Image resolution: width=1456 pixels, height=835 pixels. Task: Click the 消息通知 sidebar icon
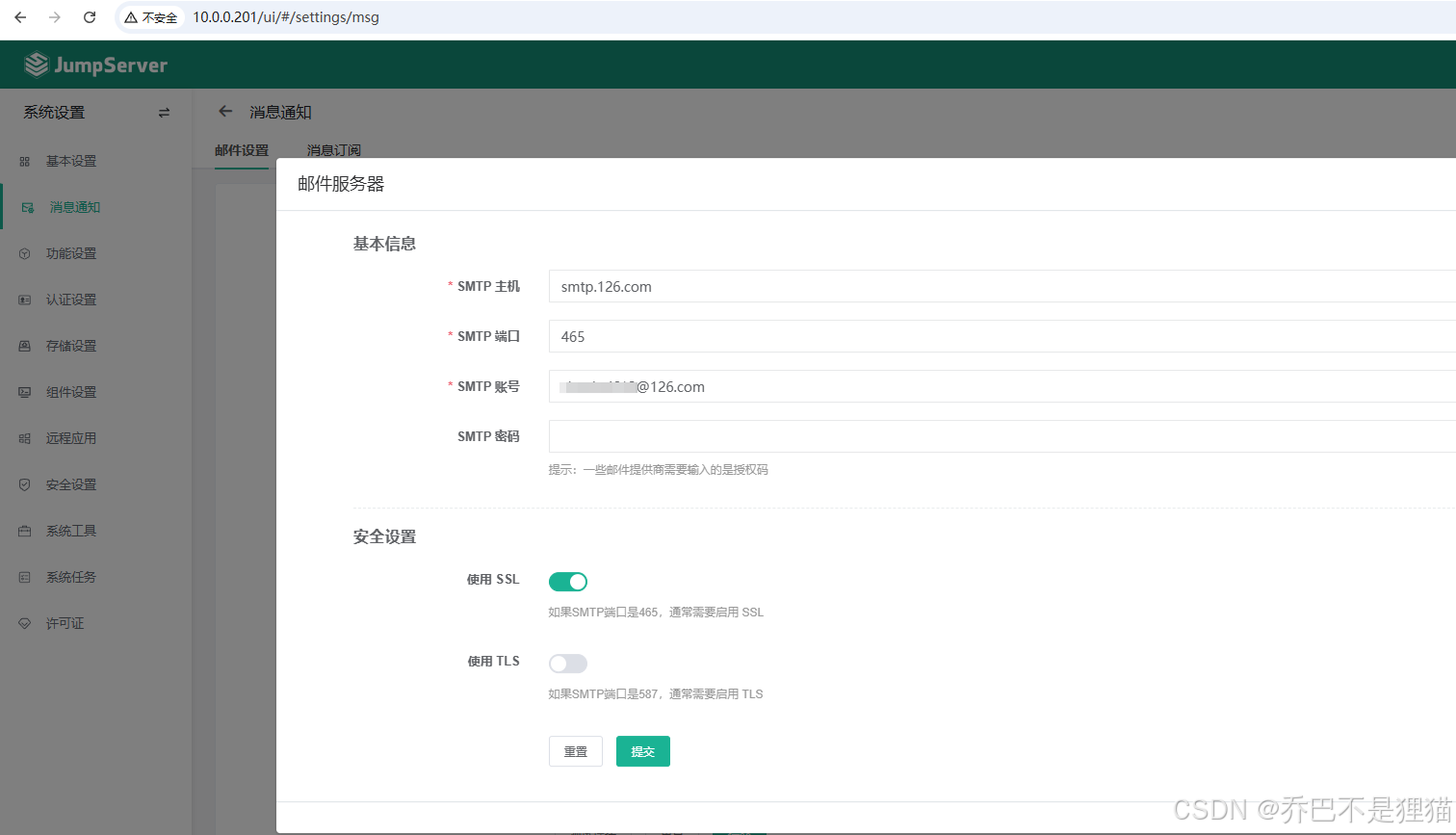[x=28, y=207]
